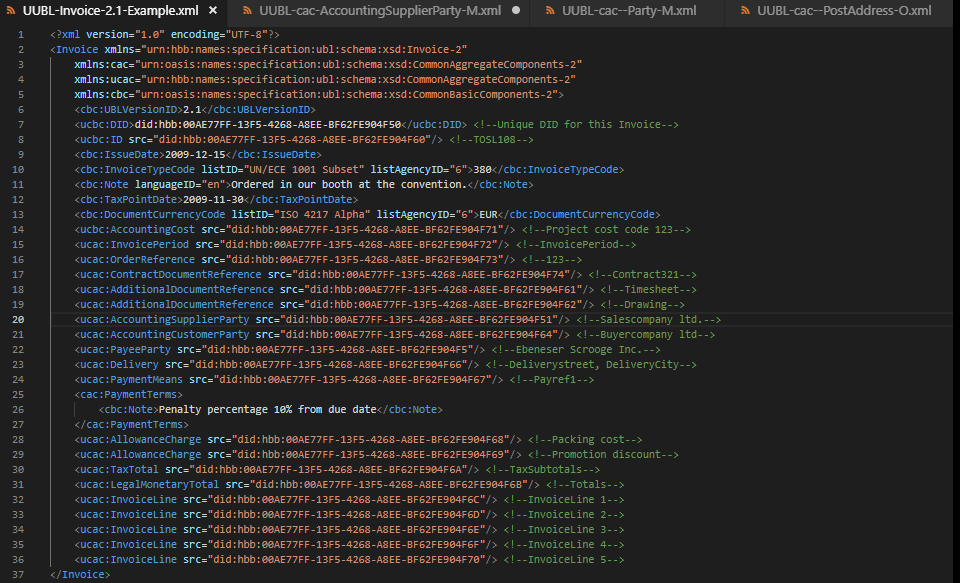Click the ucac:ContractDocumentReference tag name

click(x=171, y=275)
